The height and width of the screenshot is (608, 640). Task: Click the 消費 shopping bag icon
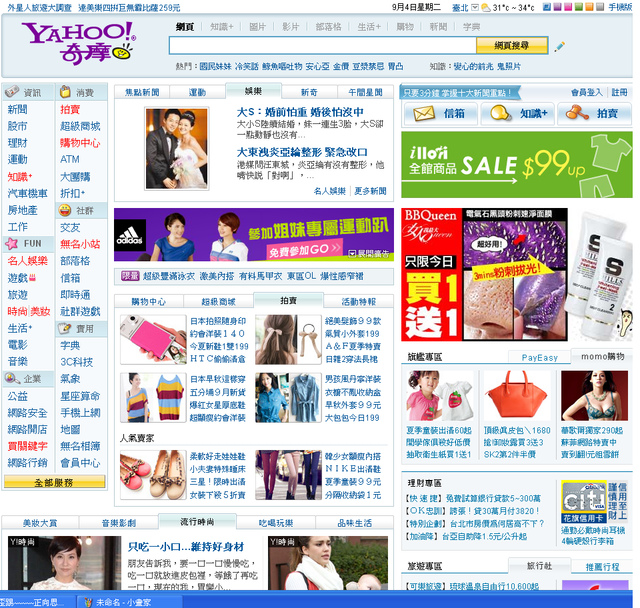click(x=65, y=92)
